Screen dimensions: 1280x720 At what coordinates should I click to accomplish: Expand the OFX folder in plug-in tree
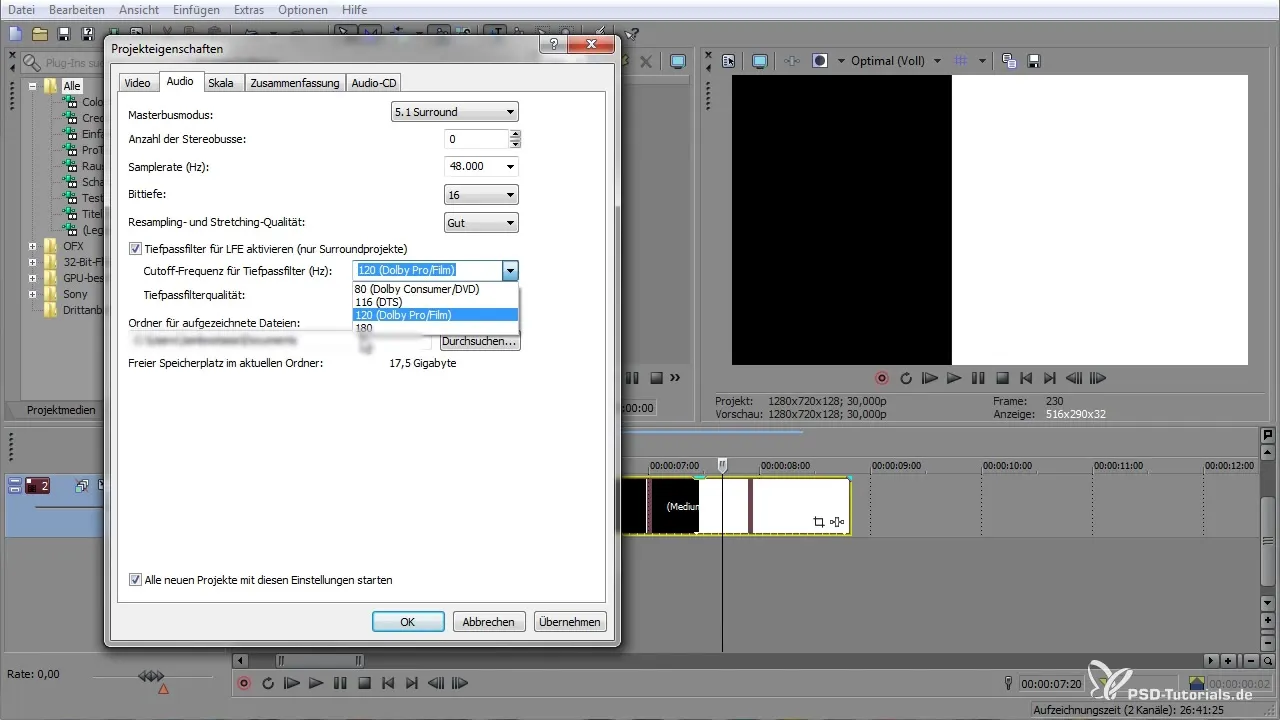33,246
